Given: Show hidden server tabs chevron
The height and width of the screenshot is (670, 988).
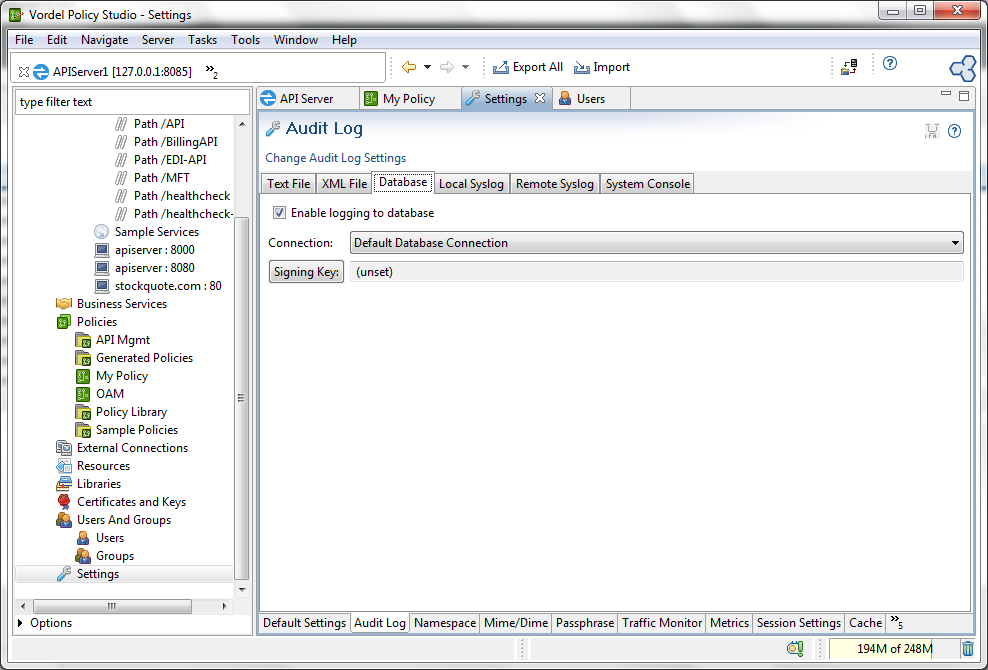Looking at the screenshot, I should point(212,71).
